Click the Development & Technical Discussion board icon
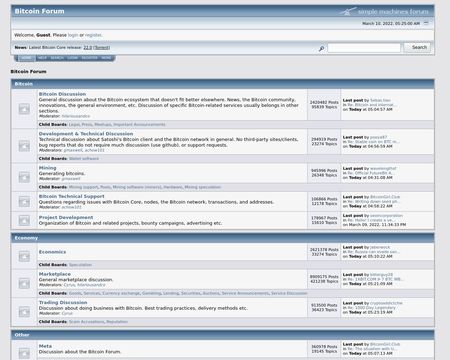Screen dimensions: 450x360 pyautogui.click(x=24, y=146)
